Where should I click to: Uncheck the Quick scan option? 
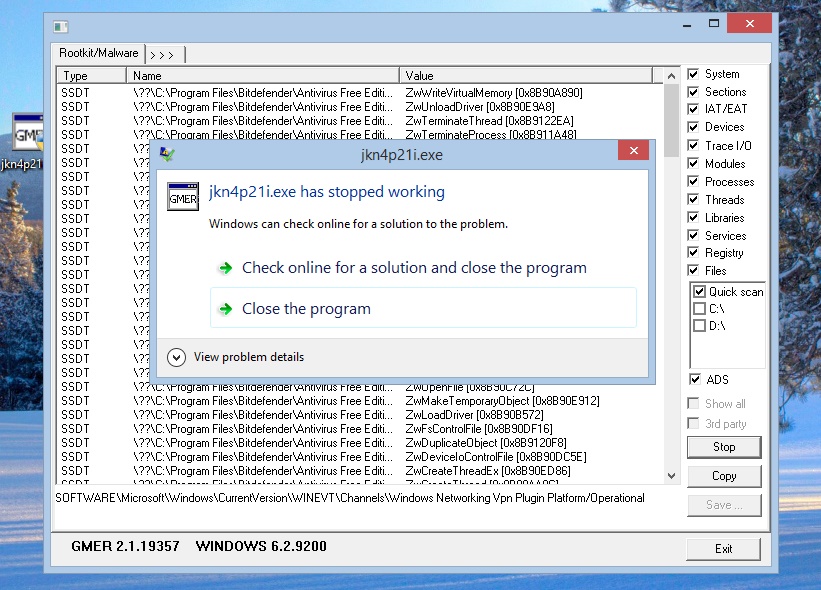pos(699,292)
